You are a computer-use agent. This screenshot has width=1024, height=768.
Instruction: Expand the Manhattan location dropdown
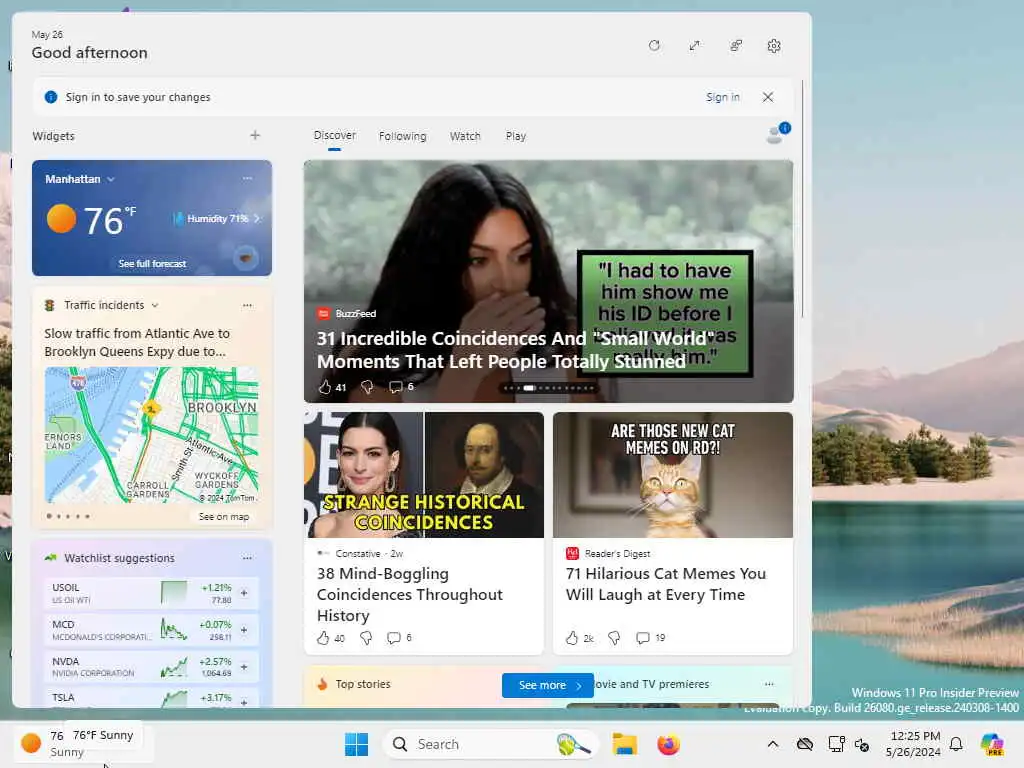coord(110,179)
